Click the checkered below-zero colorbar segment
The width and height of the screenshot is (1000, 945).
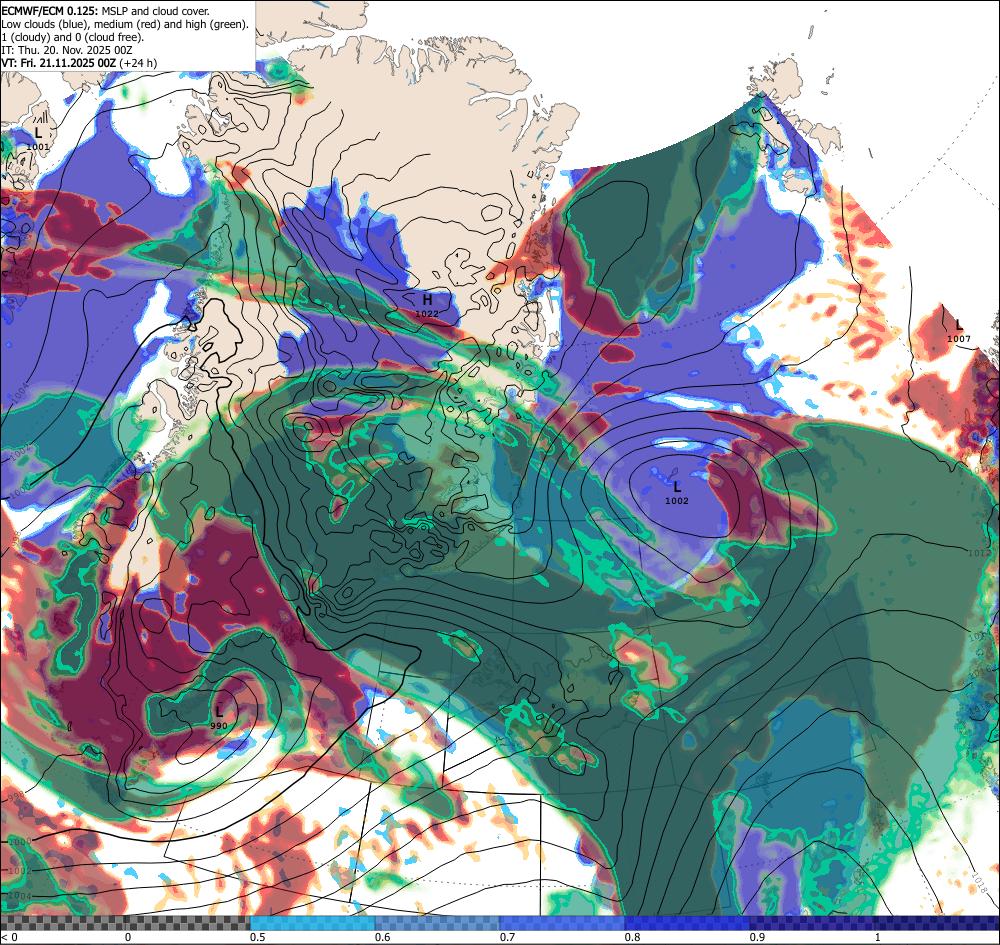pos(126,923)
